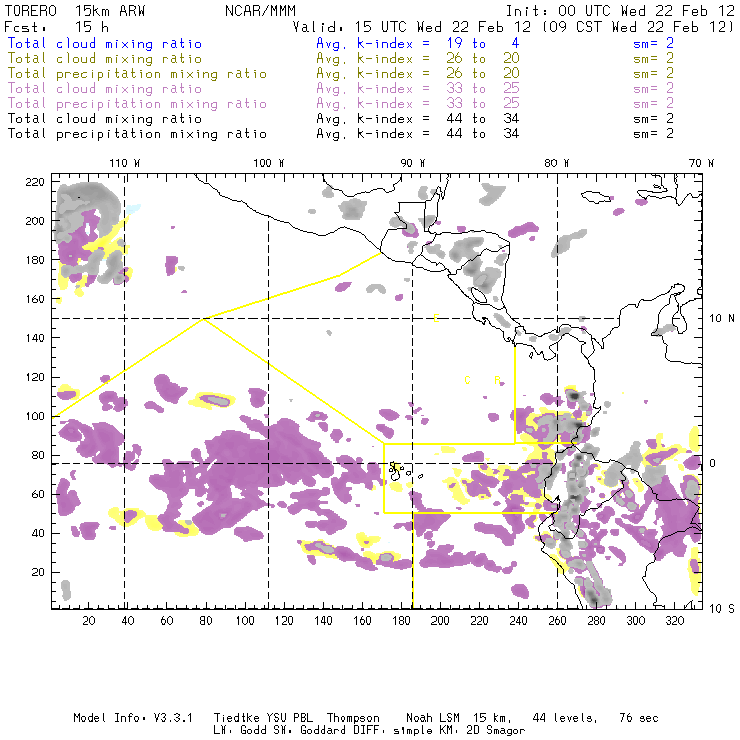The width and height of the screenshot is (740, 740).
Task: Select the "100 W" longitude label
Action: pyautogui.click(x=269, y=163)
